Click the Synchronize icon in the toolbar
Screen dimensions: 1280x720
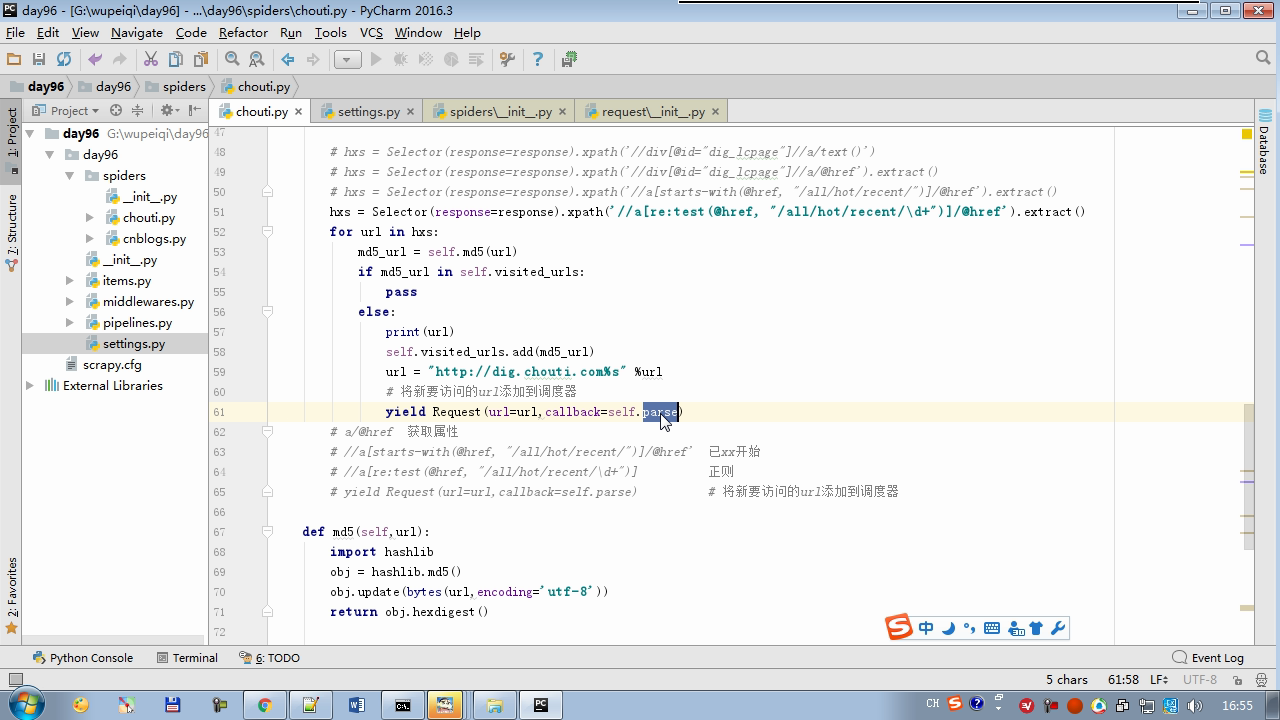[64, 60]
